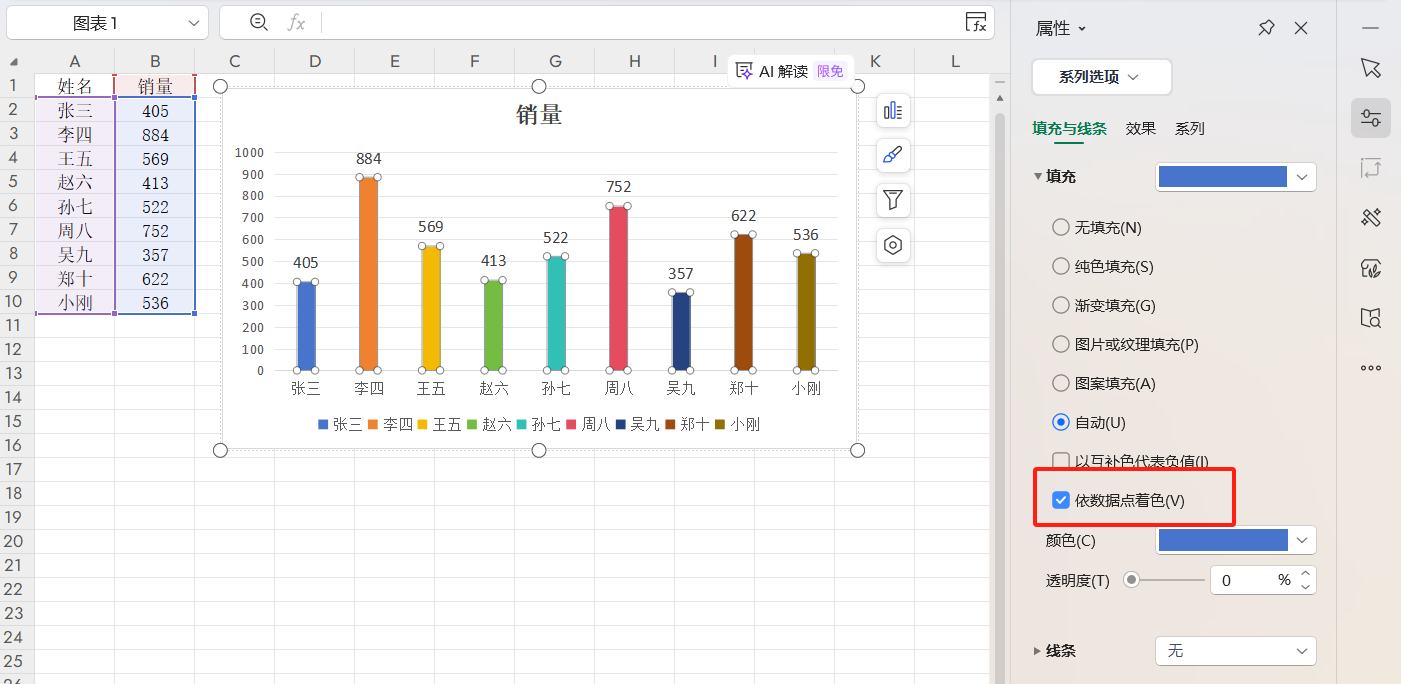1401x684 pixels.
Task: Open the chart style brush icon
Action: 893,155
